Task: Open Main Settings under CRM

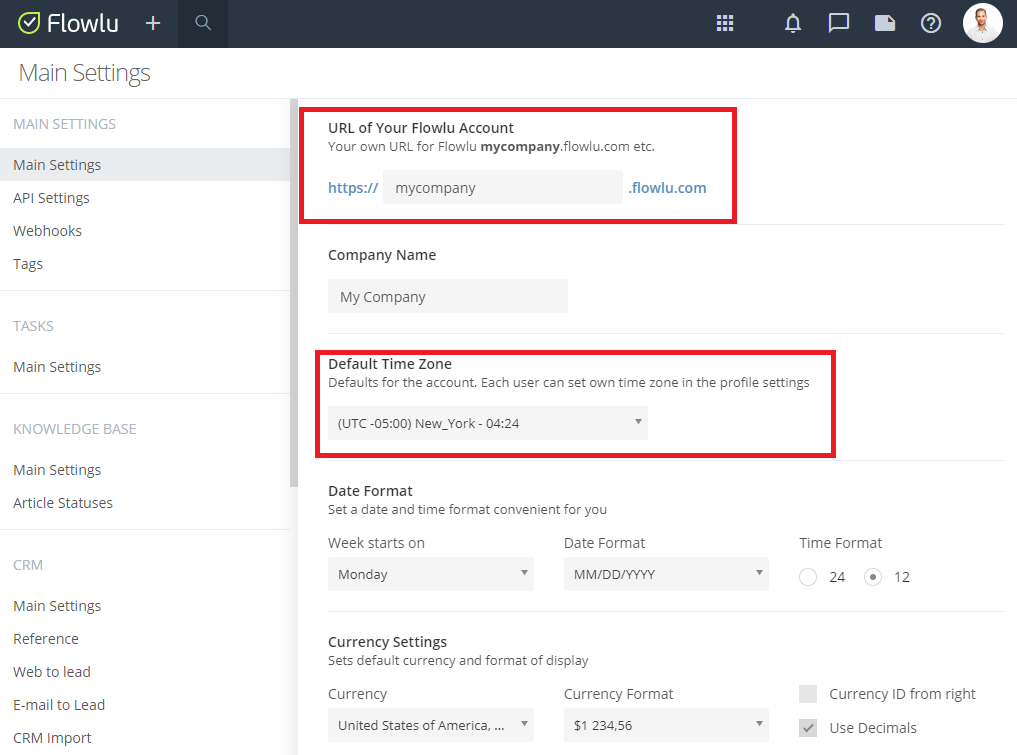Action: (x=57, y=606)
